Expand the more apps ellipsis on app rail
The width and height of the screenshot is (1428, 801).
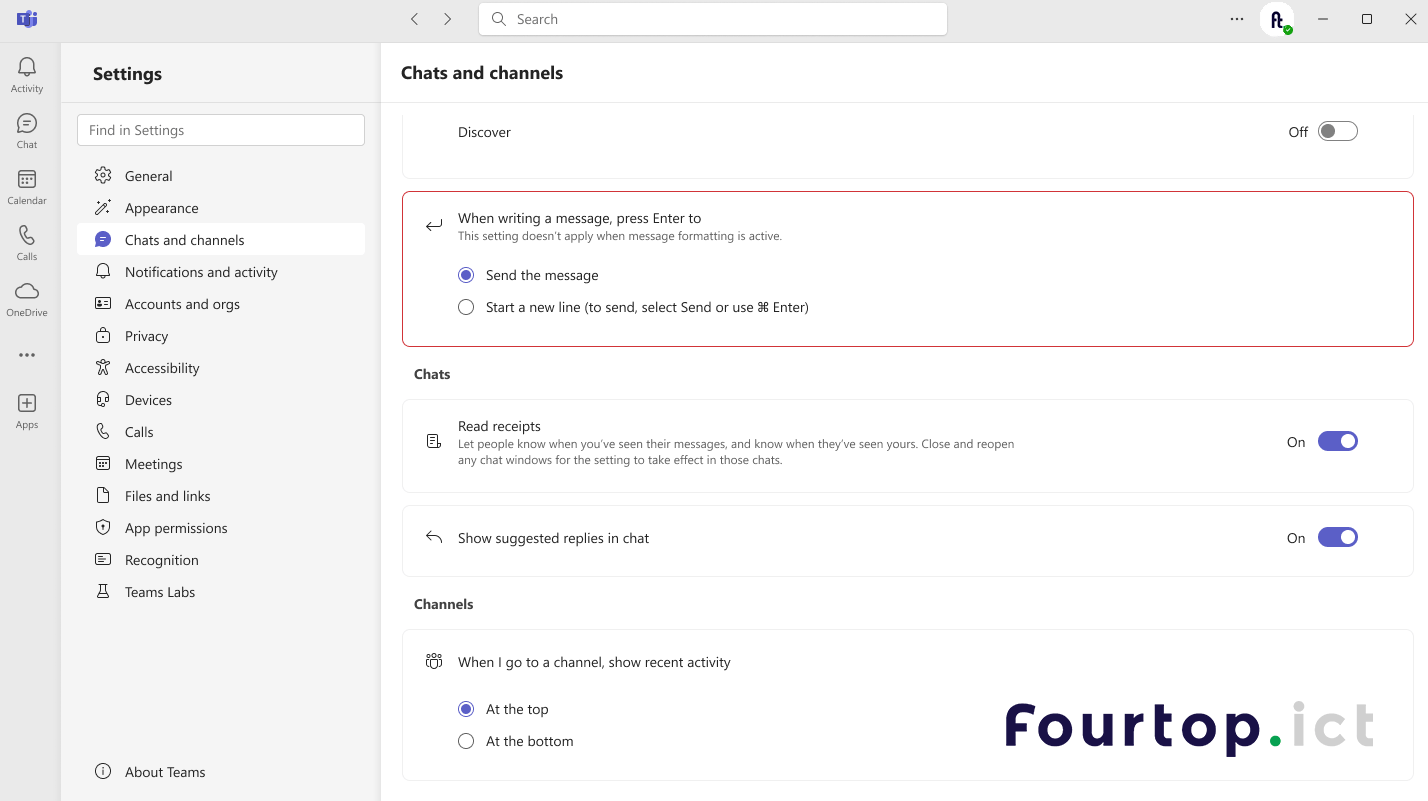27,355
